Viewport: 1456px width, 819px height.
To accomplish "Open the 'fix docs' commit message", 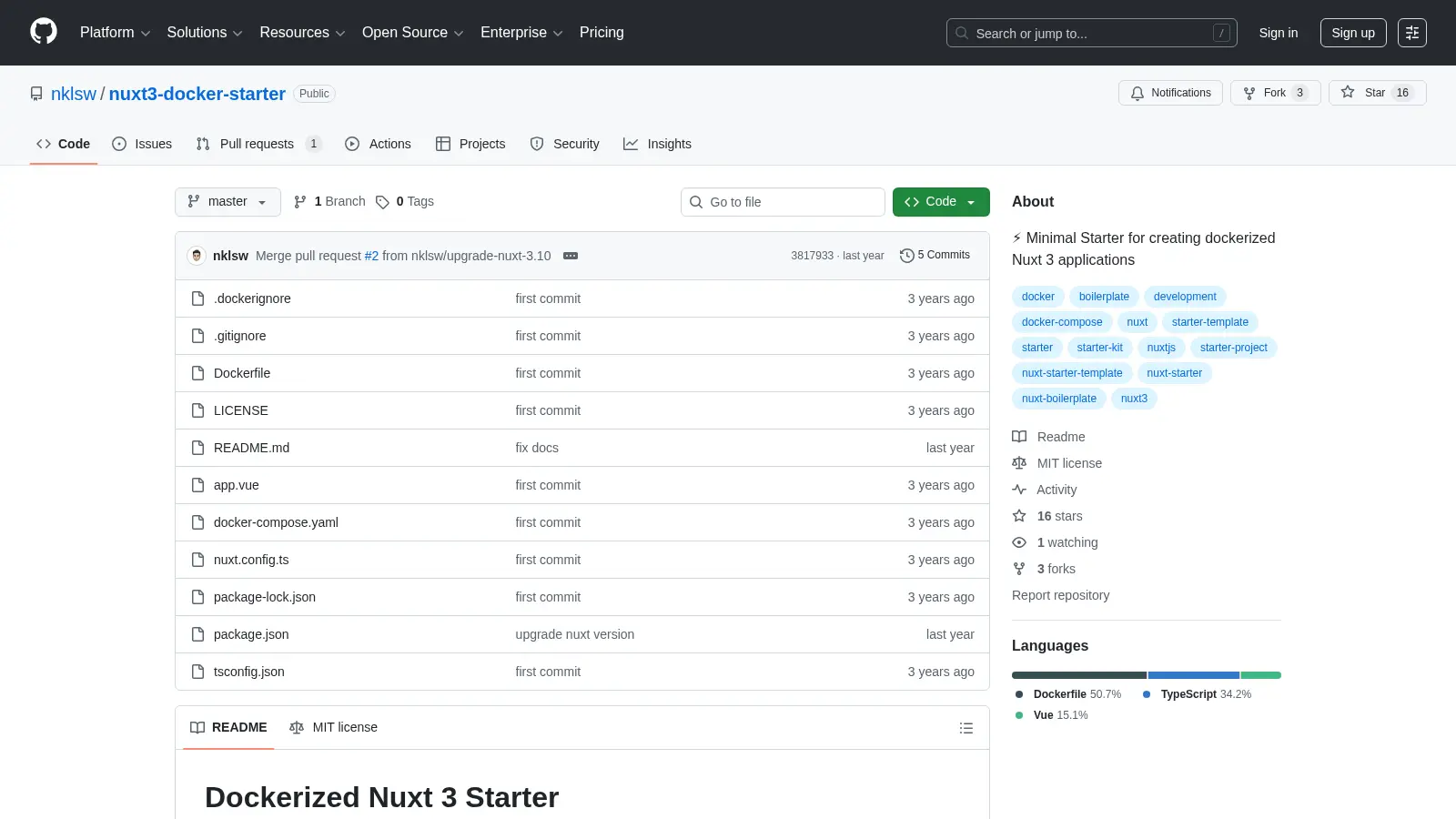I will click(x=537, y=448).
